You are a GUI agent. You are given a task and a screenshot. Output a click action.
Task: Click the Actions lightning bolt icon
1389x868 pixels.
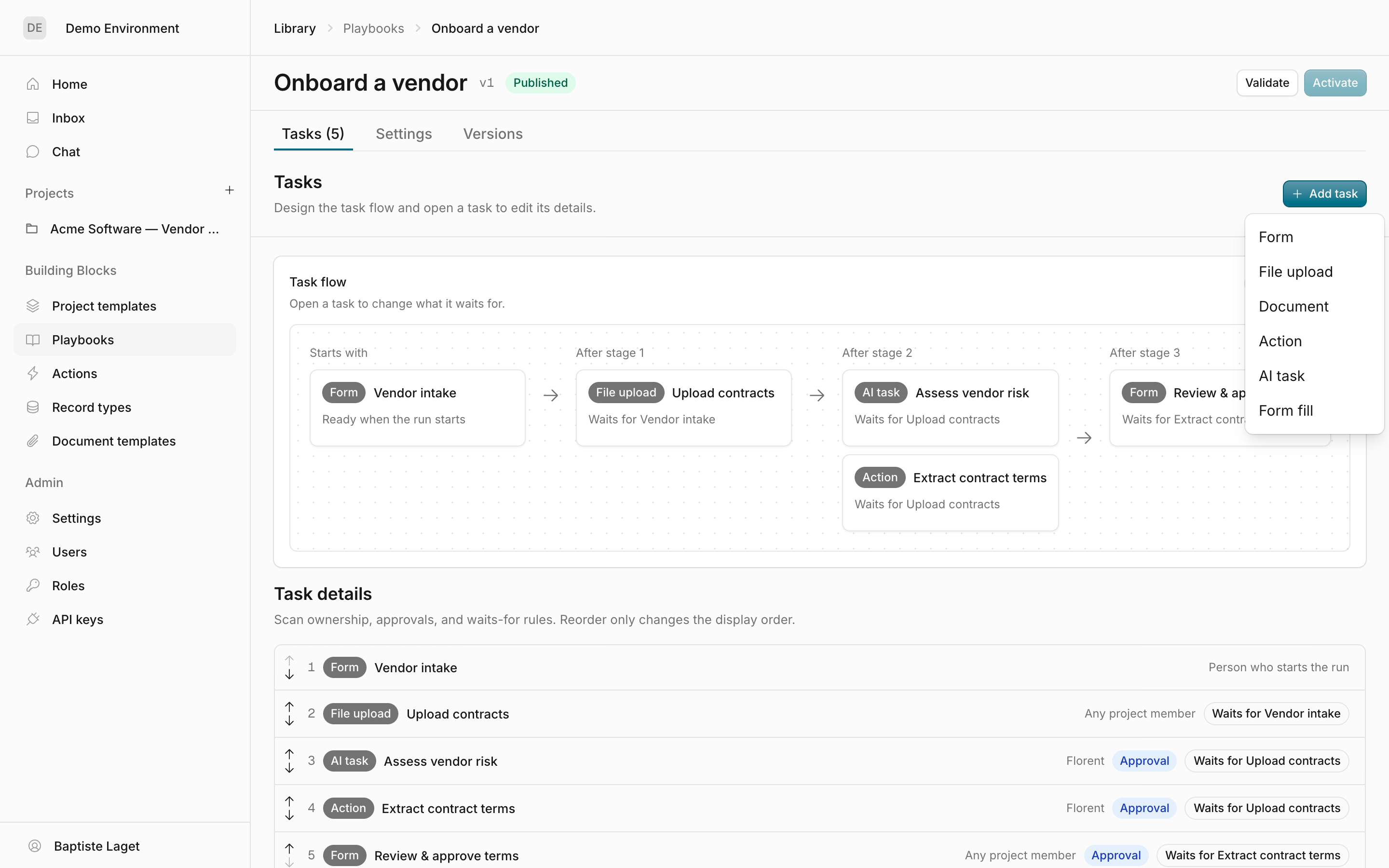pos(33,373)
